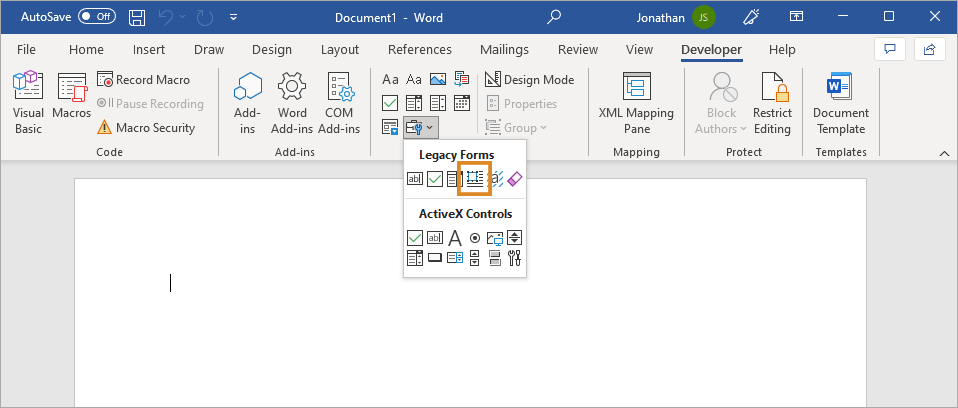The image size is (958, 408).
Task: Open Document Template dialog
Action: (841, 103)
